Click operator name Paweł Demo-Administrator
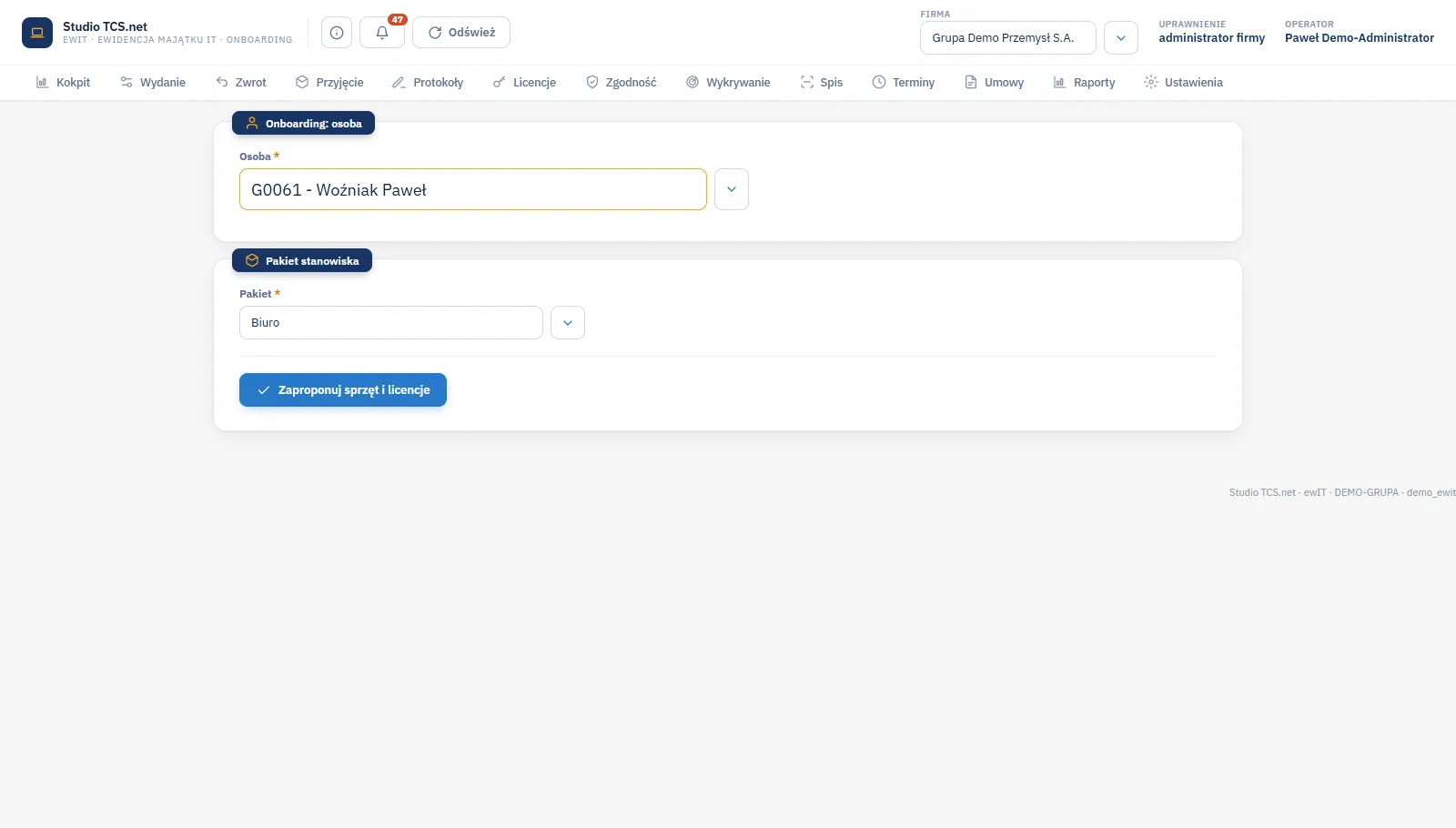 pyautogui.click(x=1360, y=38)
